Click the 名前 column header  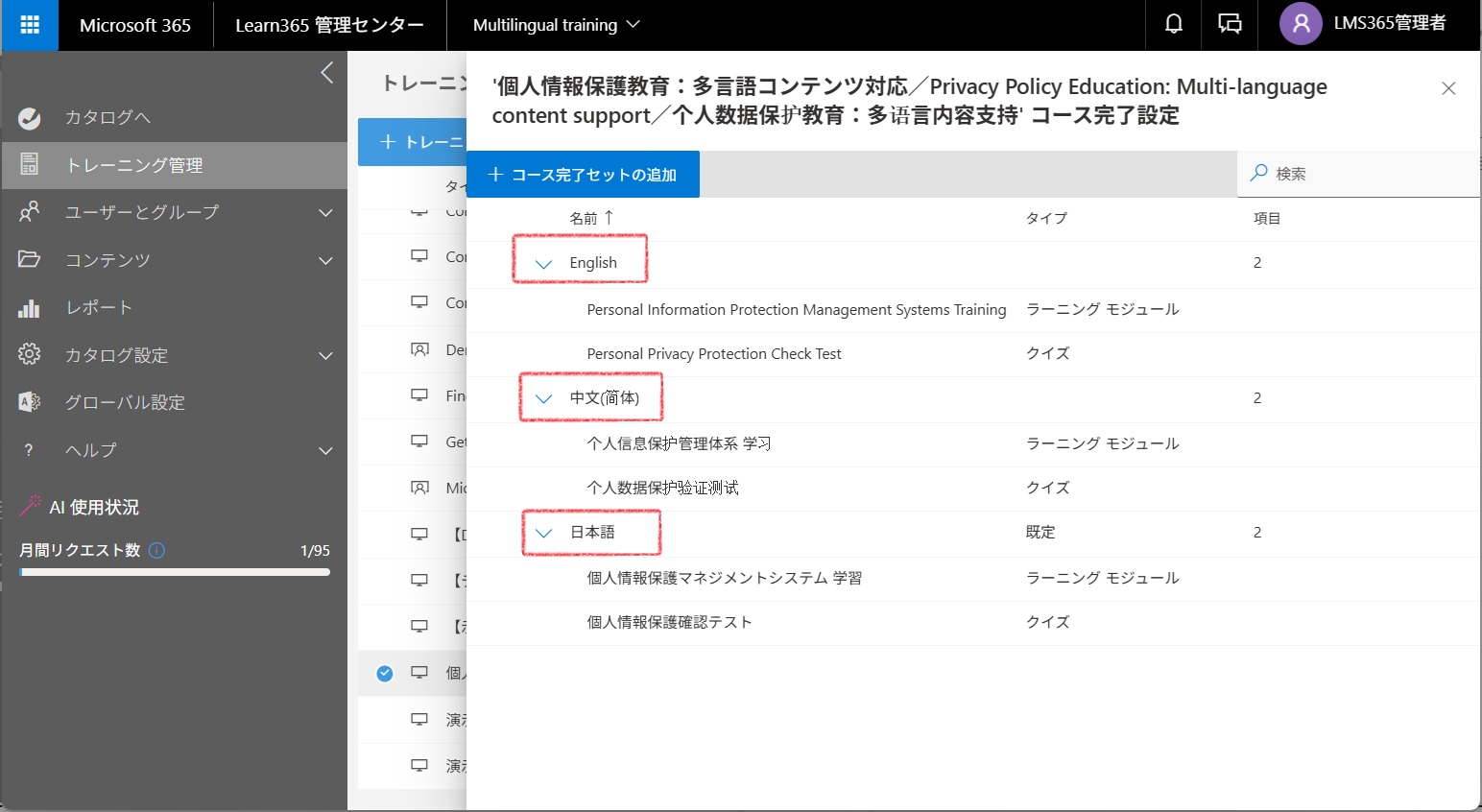584,219
